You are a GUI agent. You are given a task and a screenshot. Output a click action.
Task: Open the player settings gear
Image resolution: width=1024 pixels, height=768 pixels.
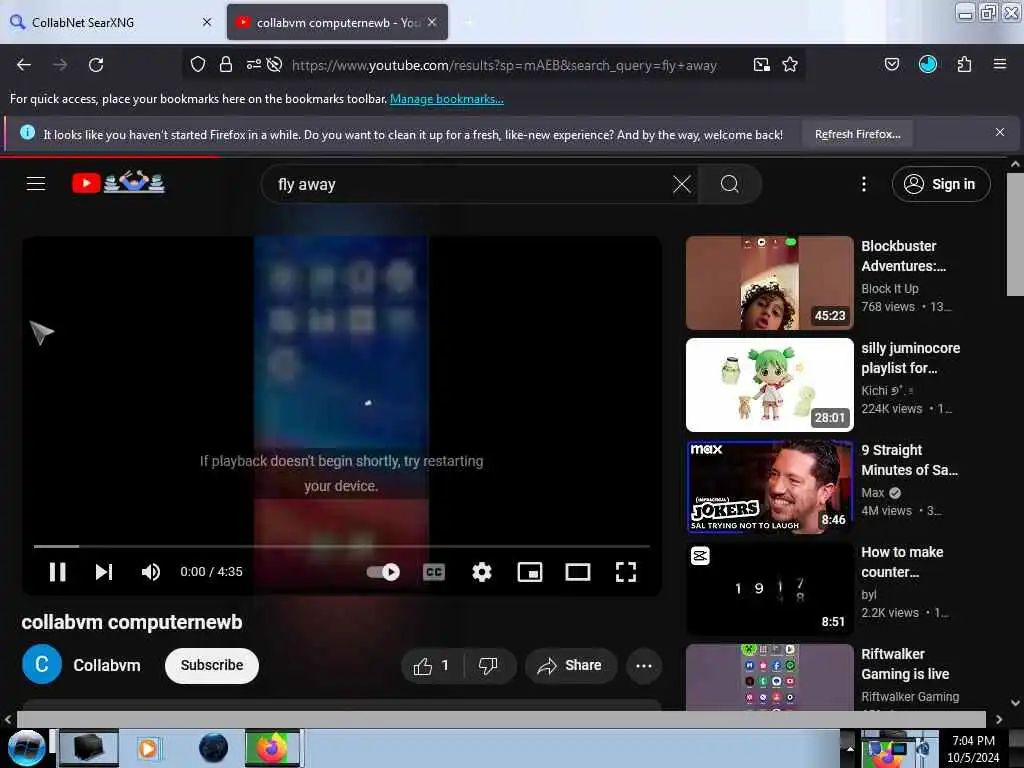click(482, 572)
